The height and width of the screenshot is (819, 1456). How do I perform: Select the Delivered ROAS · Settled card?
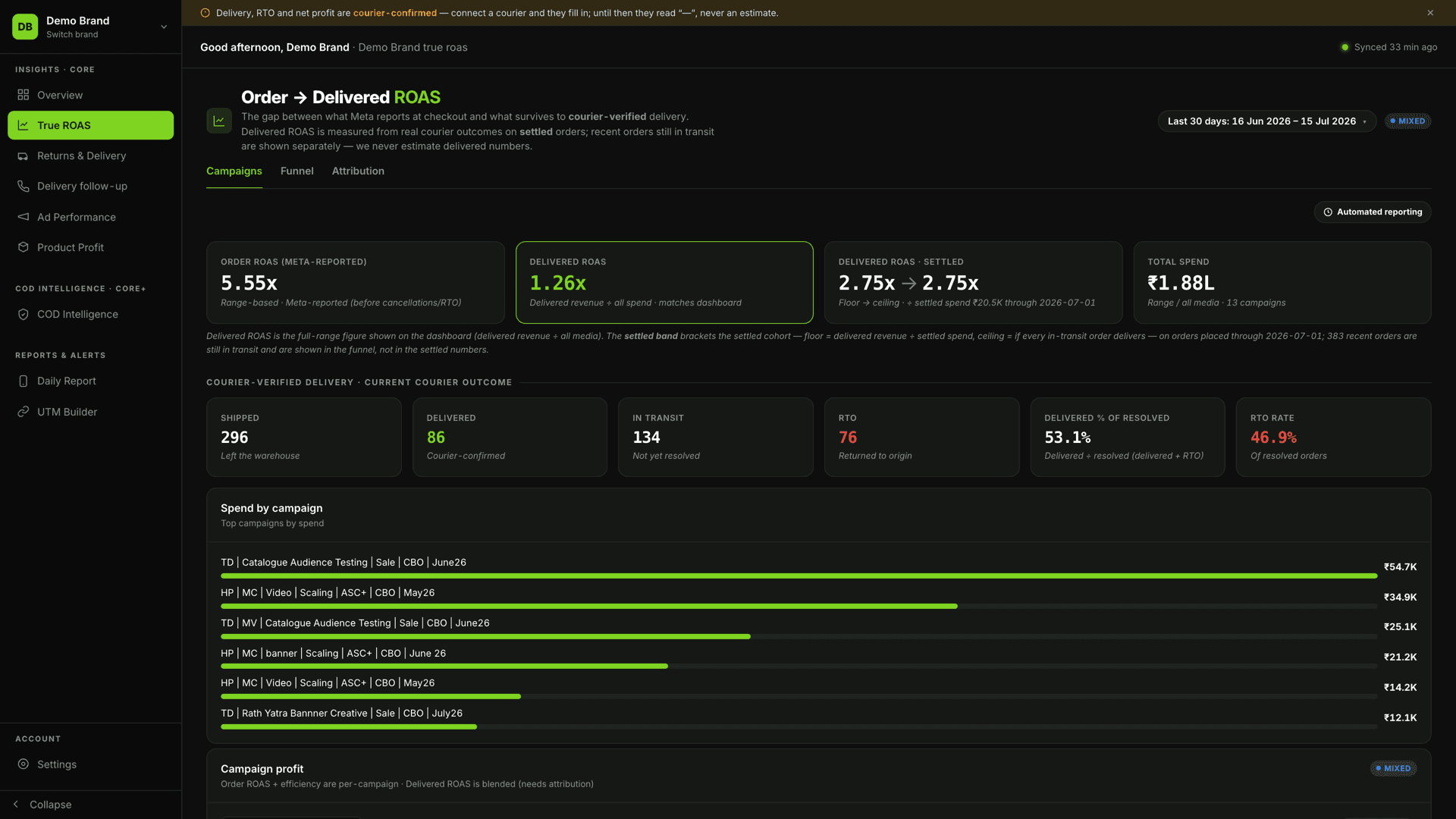[973, 282]
